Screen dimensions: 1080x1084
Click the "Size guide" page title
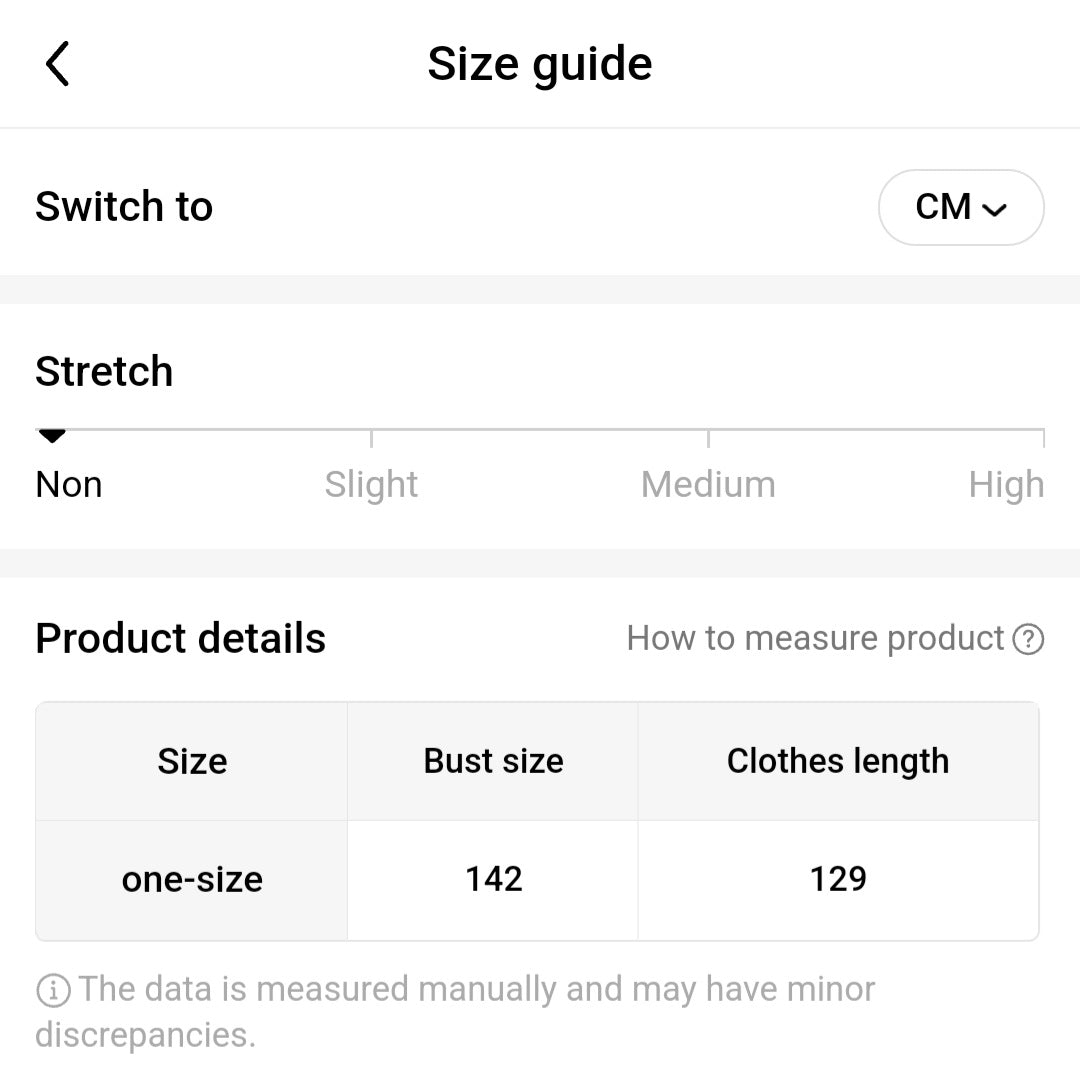pyautogui.click(x=540, y=64)
